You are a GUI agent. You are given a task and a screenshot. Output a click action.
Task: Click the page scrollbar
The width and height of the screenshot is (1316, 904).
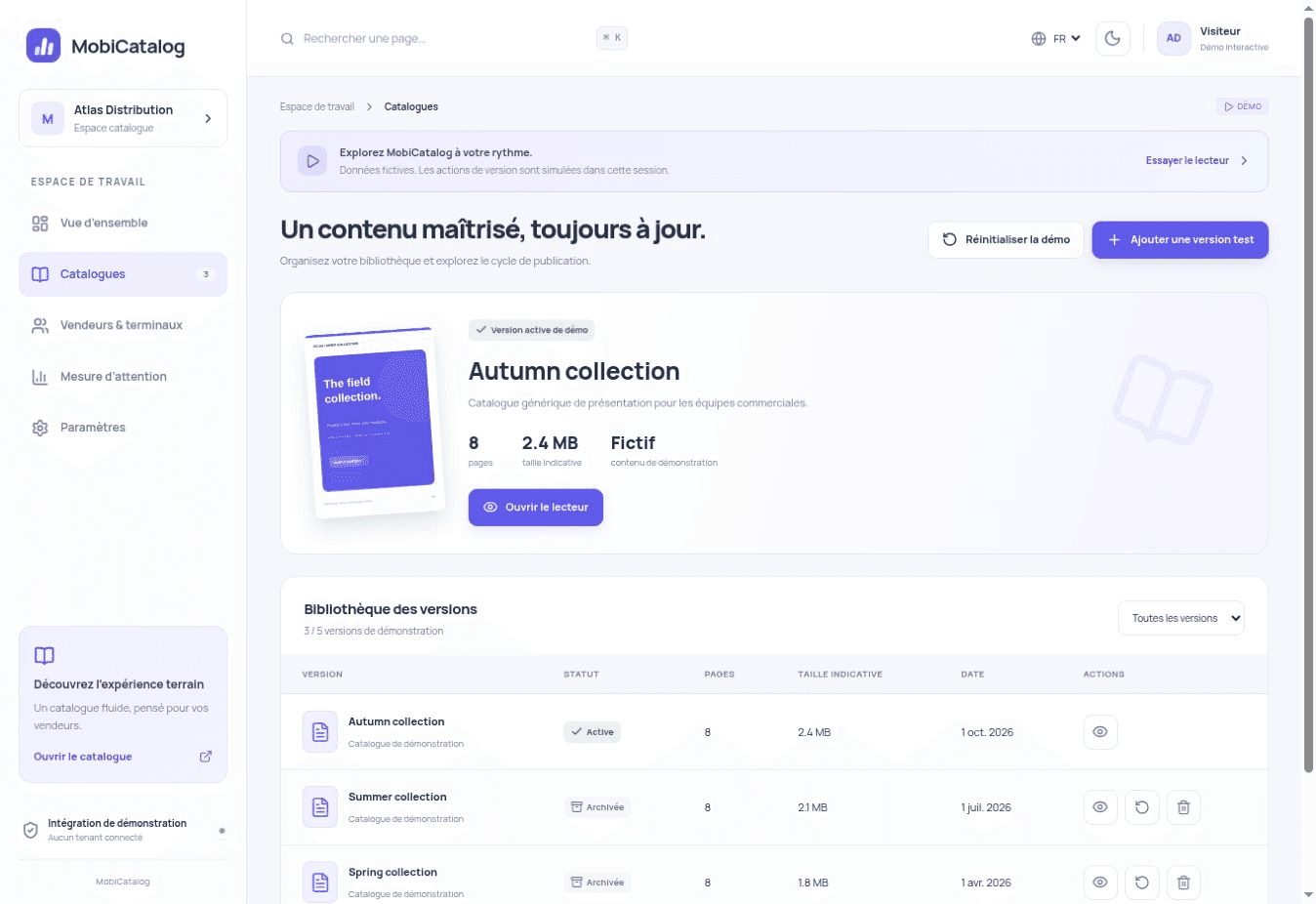pos(1309,395)
